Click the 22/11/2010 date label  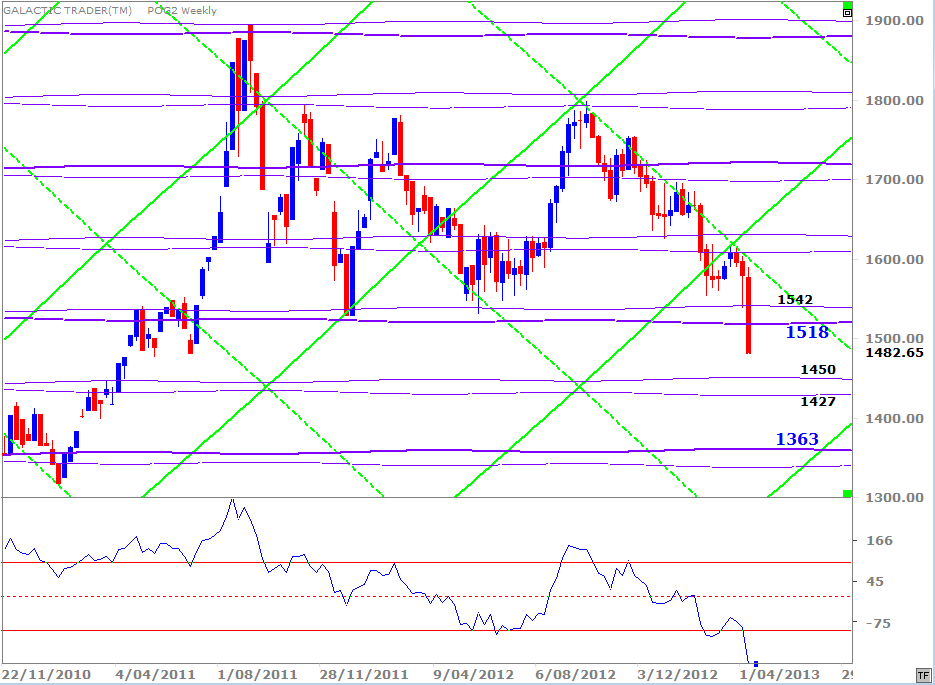[46, 675]
